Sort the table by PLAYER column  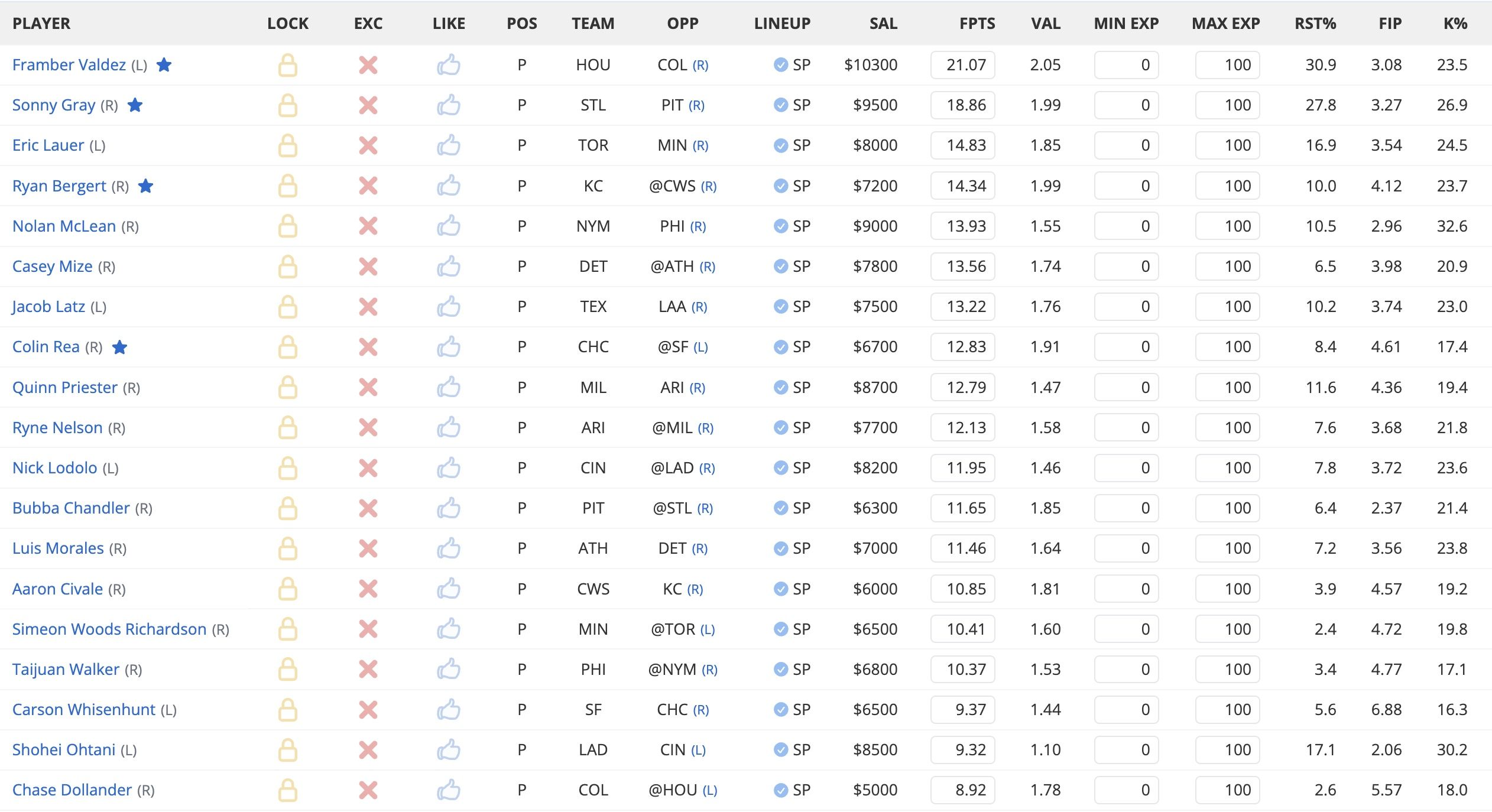point(41,24)
